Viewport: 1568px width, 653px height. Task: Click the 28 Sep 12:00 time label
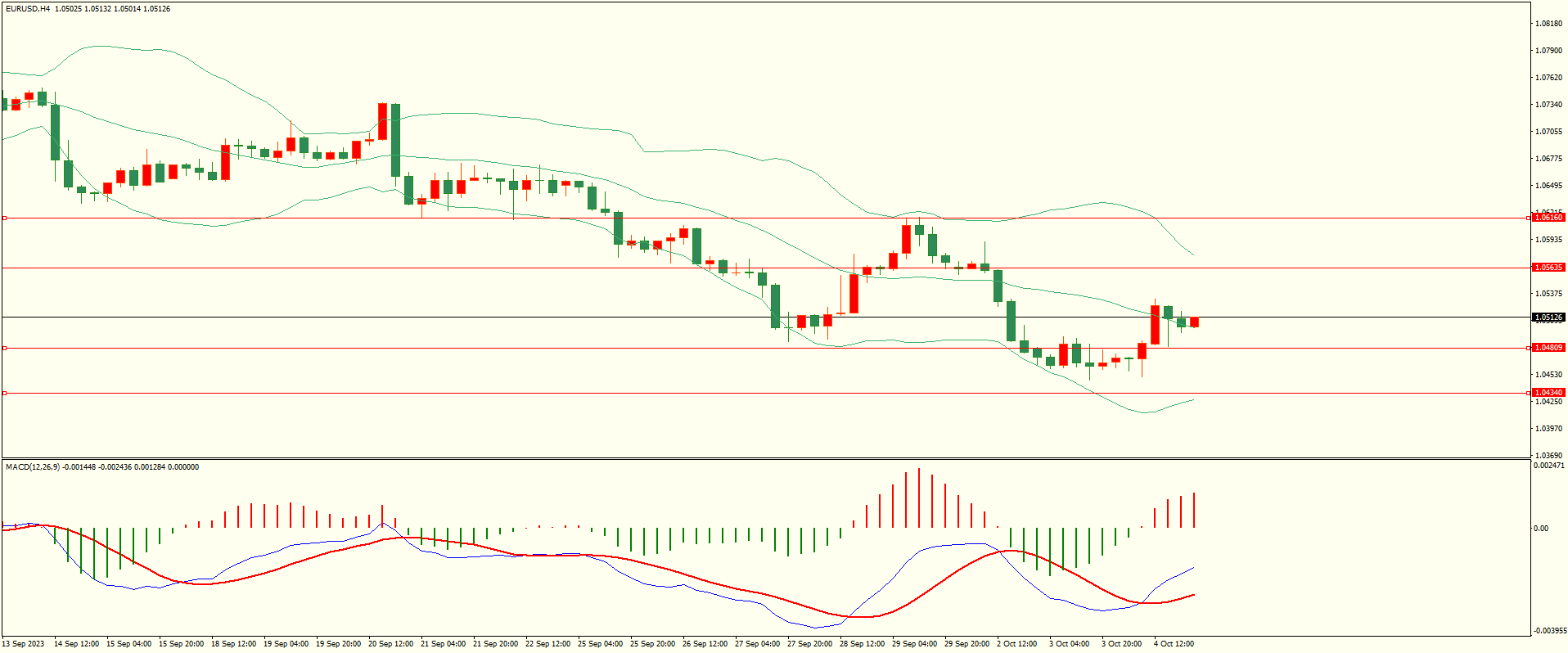[862, 644]
